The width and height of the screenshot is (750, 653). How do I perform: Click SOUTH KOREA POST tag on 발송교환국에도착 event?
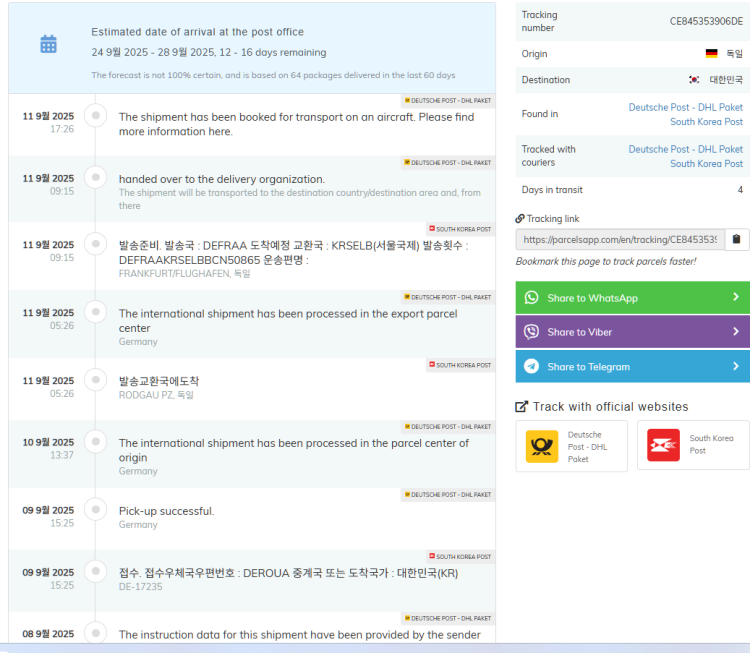click(460, 365)
